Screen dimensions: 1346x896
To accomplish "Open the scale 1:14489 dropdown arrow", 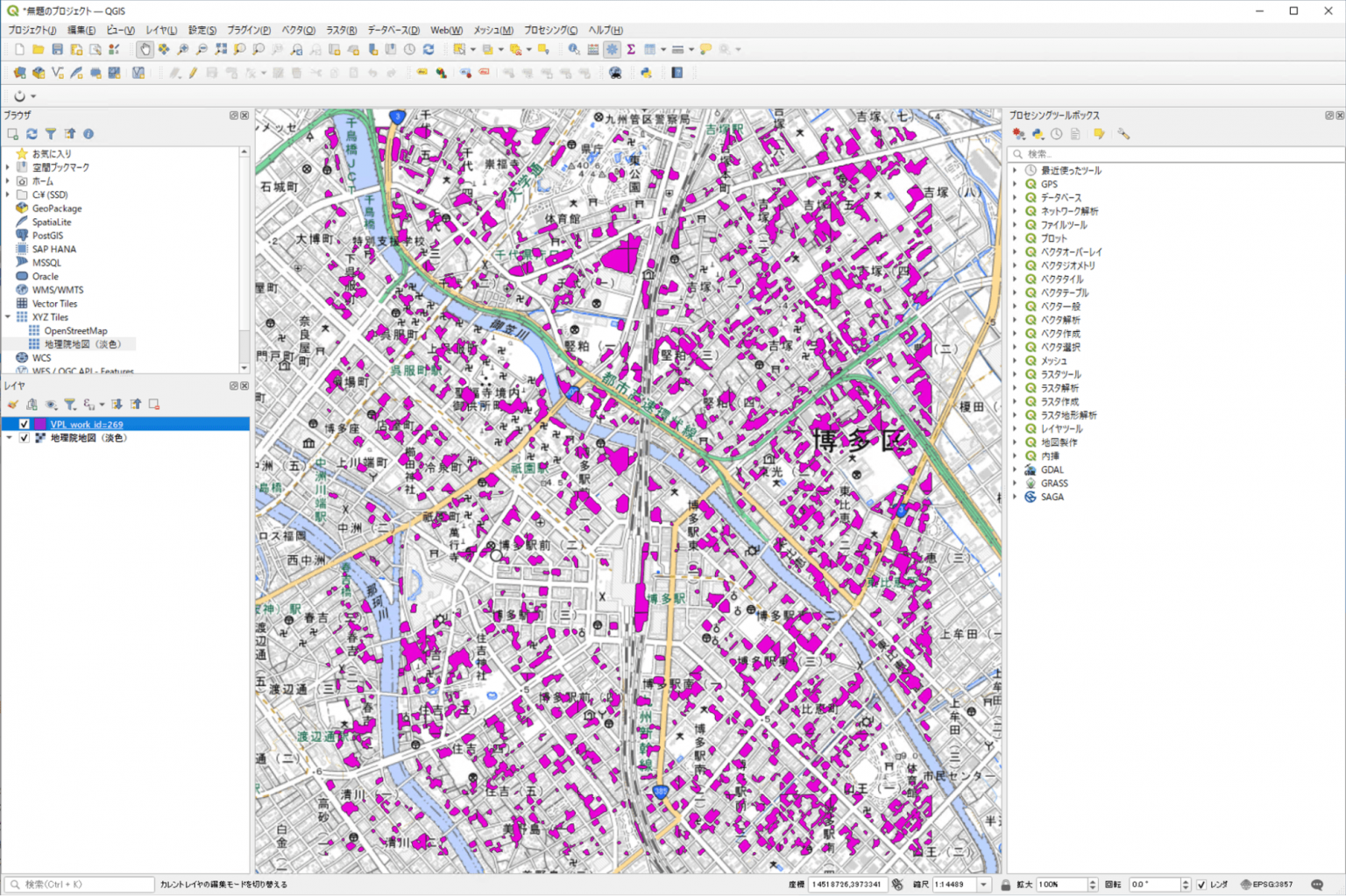I will (983, 885).
